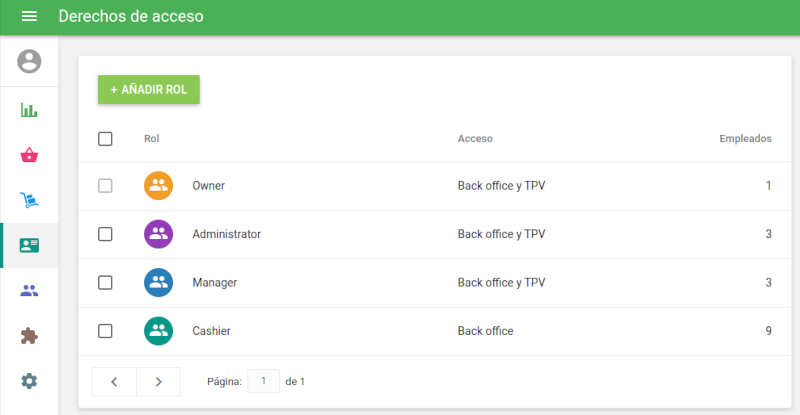Open the items shopping basket icon

pyautogui.click(x=29, y=155)
